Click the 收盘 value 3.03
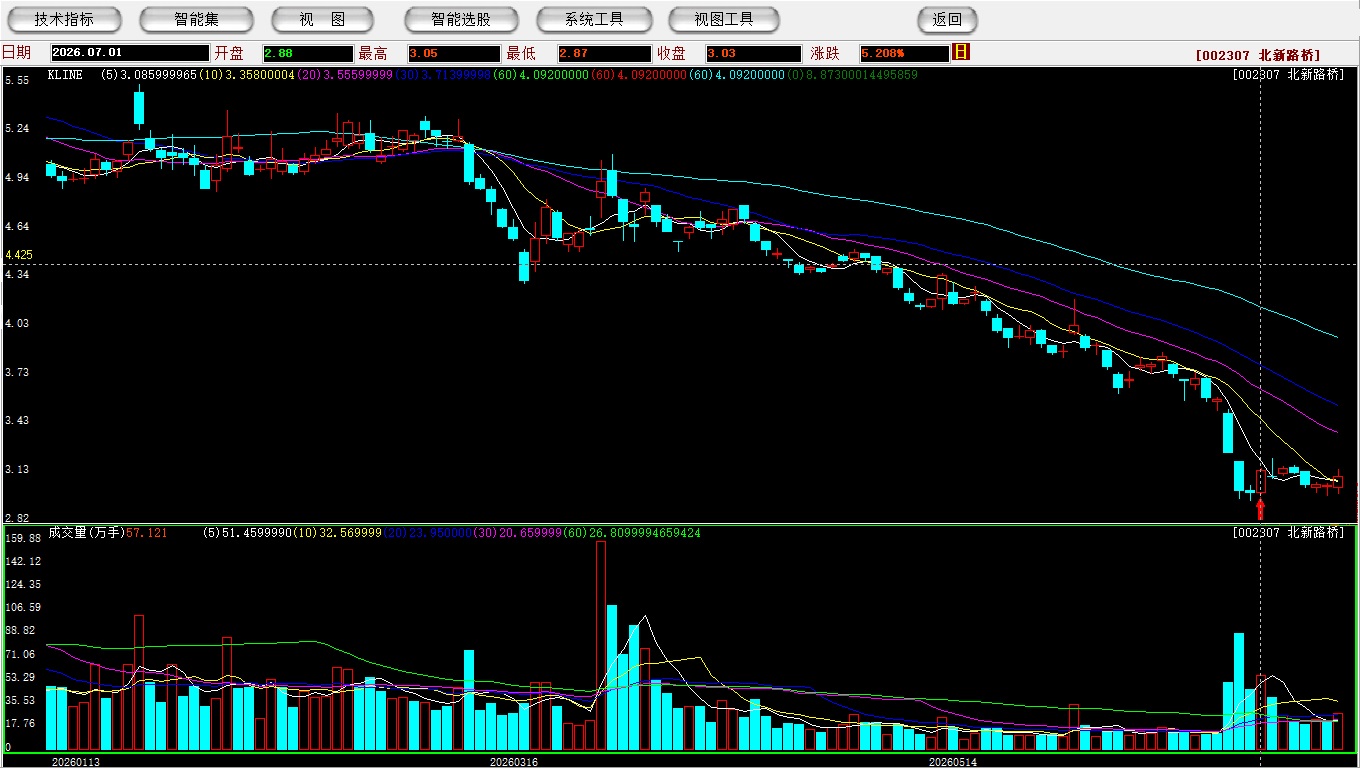Viewport: 1360px width, 768px height. pos(753,53)
